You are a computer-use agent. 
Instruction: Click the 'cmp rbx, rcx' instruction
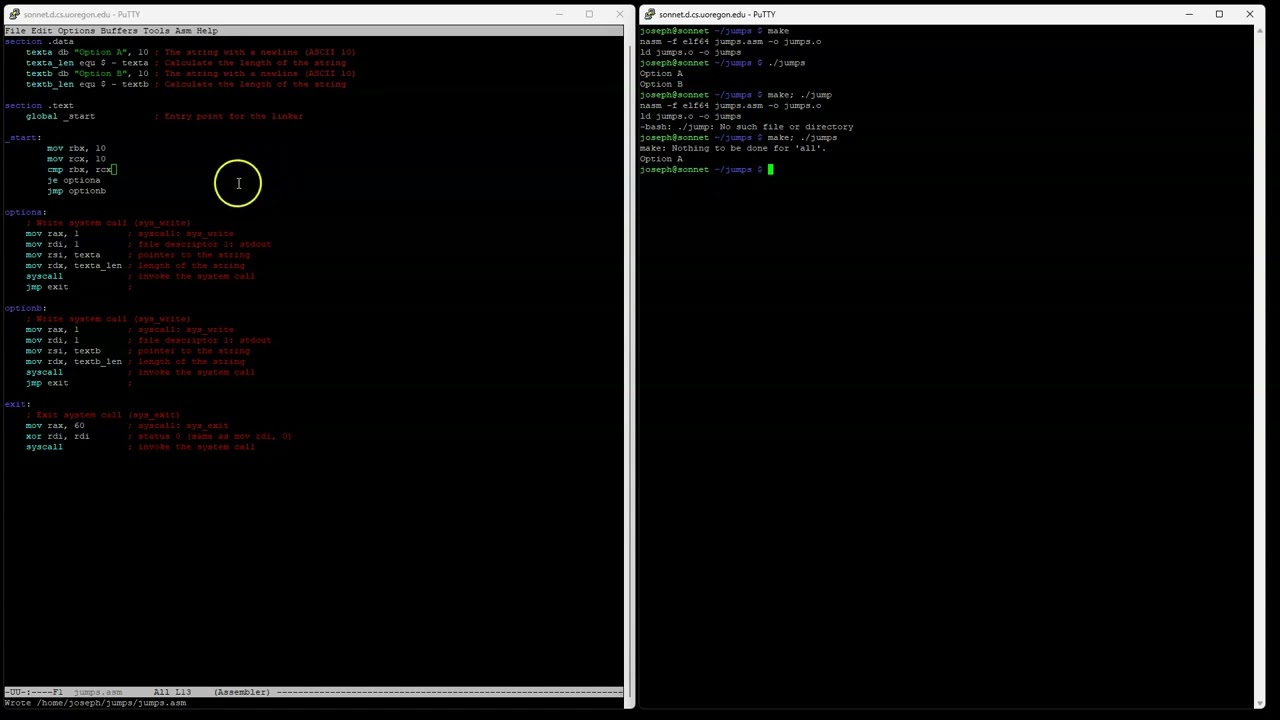pyautogui.click(x=80, y=170)
